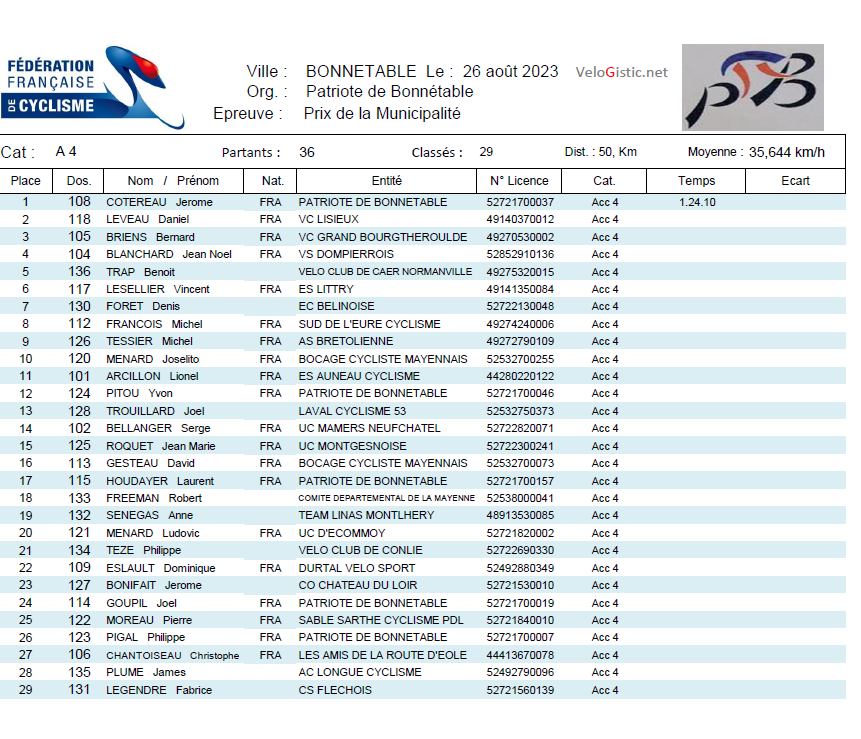Select rider MENARD Joselito
The image size is (861, 739).
click(153, 359)
